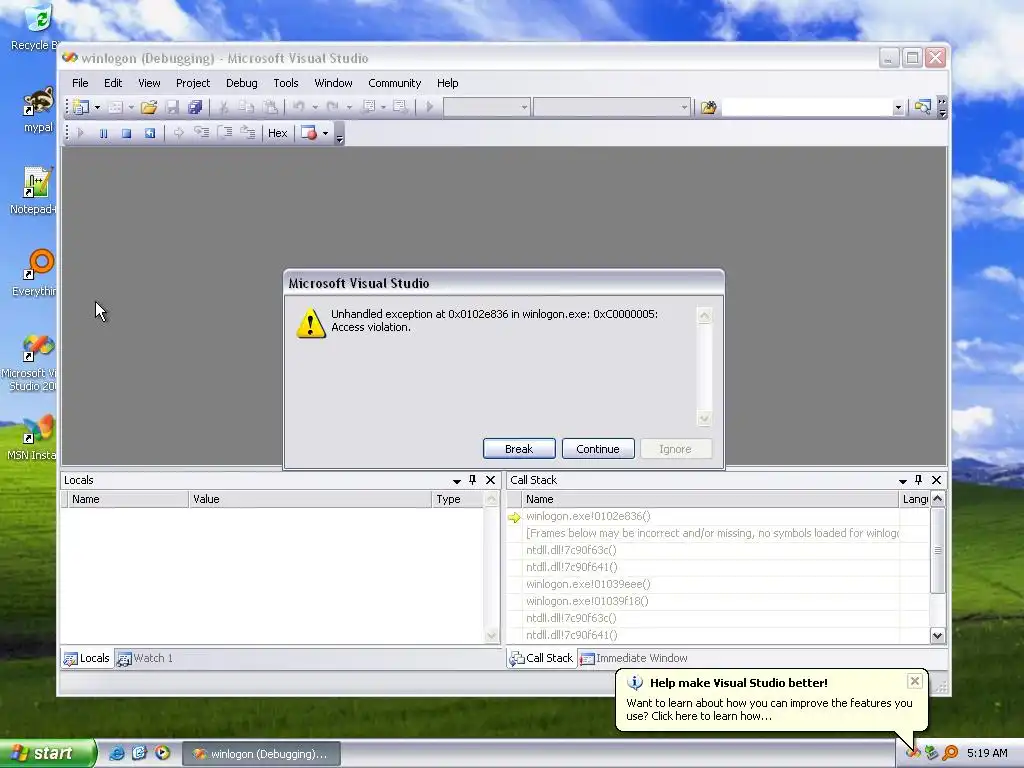Screen dimensions: 1024x768
Task: Open the Community menu
Action: pos(394,83)
